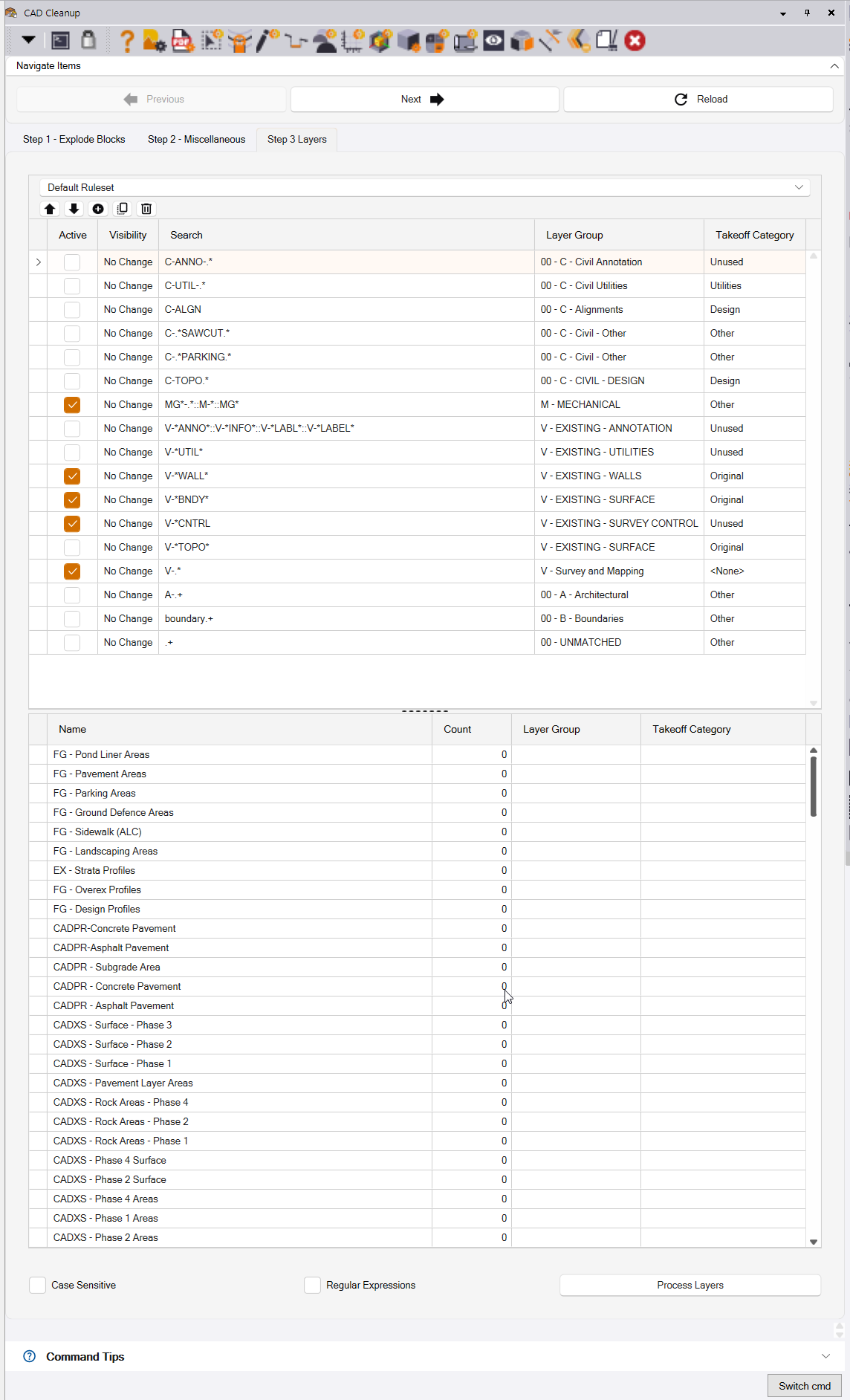Enable the C-UTIL-.* rule checkbox

click(x=72, y=286)
